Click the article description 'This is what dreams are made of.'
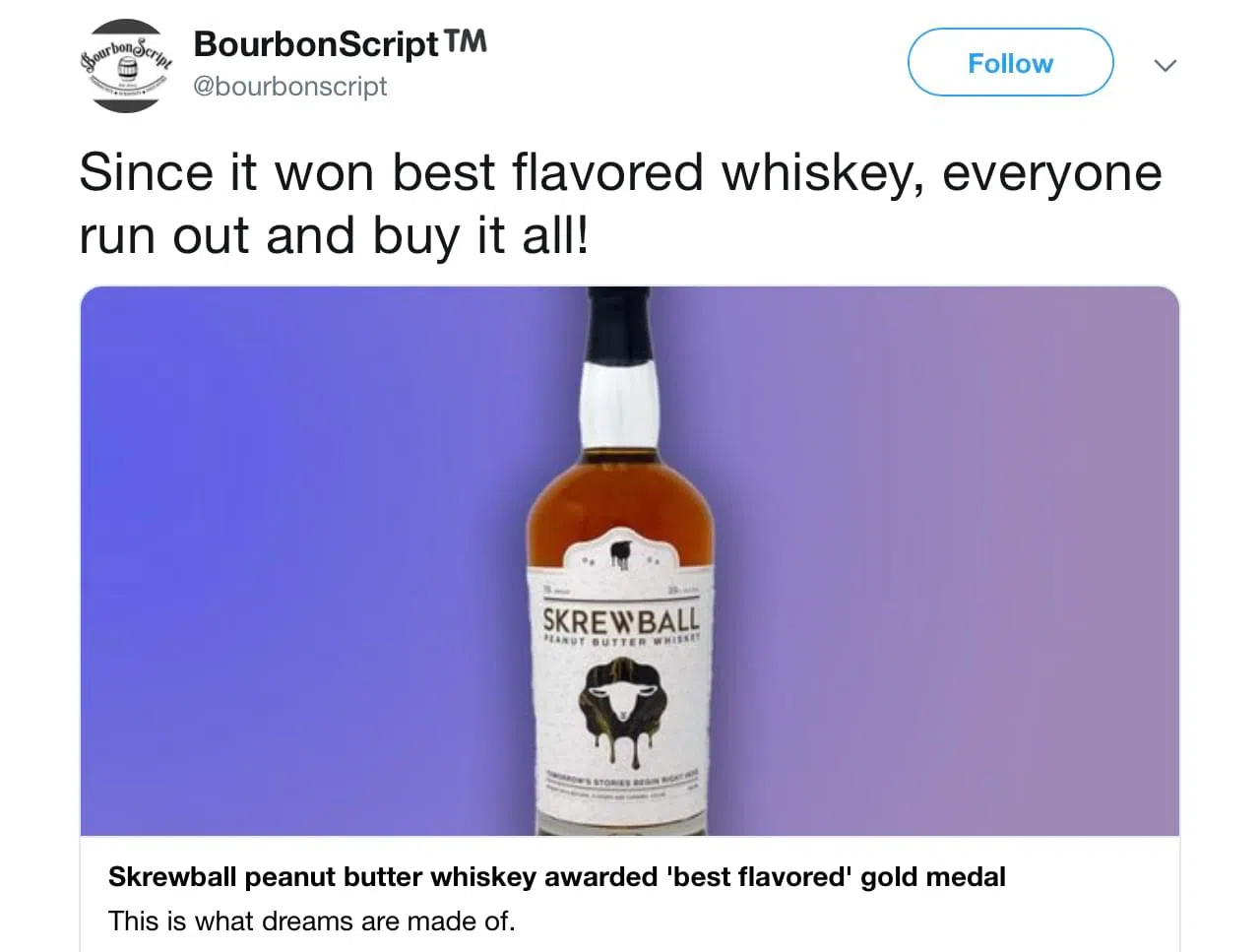Viewport: 1260px width, 952px height. point(311,921)
